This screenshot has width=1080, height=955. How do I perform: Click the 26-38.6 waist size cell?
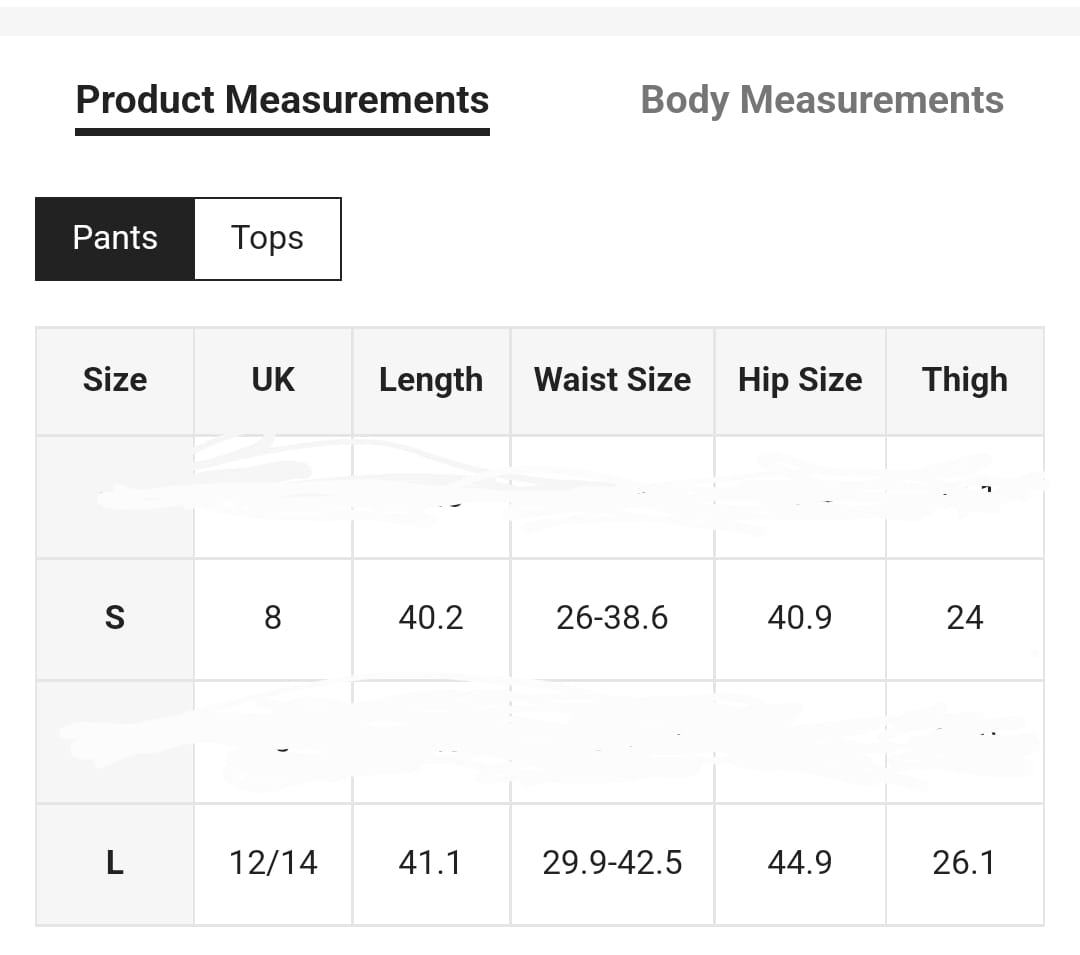(x=612, y=618)
